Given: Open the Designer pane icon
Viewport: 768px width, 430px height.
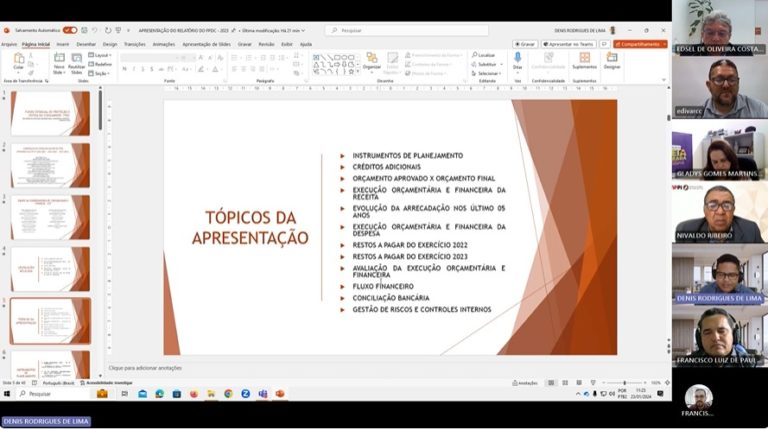Looking at the screenshot, I should (x=611, y=62).
